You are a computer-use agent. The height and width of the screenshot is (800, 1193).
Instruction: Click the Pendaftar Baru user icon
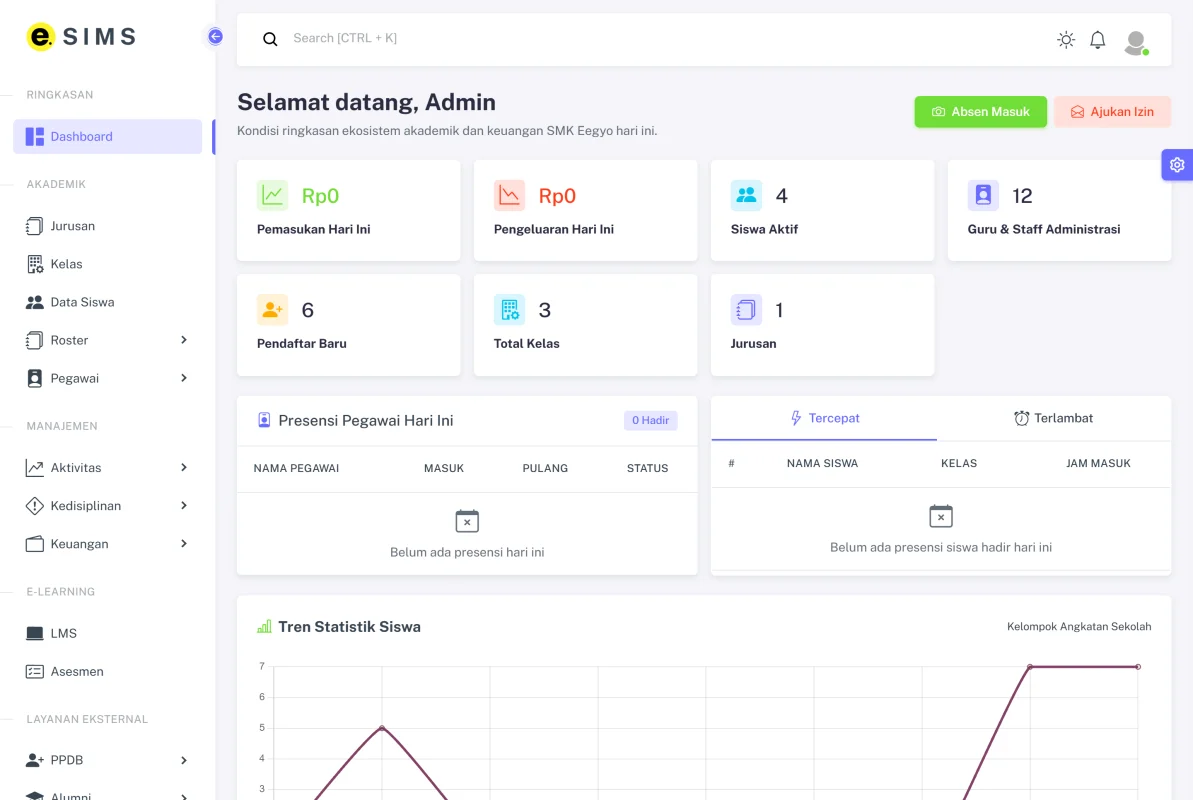point(272,310)
